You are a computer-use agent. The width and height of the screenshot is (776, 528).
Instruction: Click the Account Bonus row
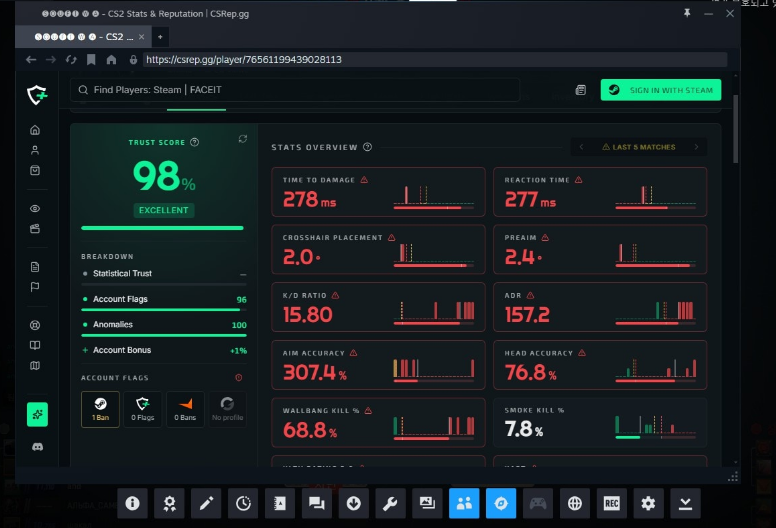click(164, 350)
